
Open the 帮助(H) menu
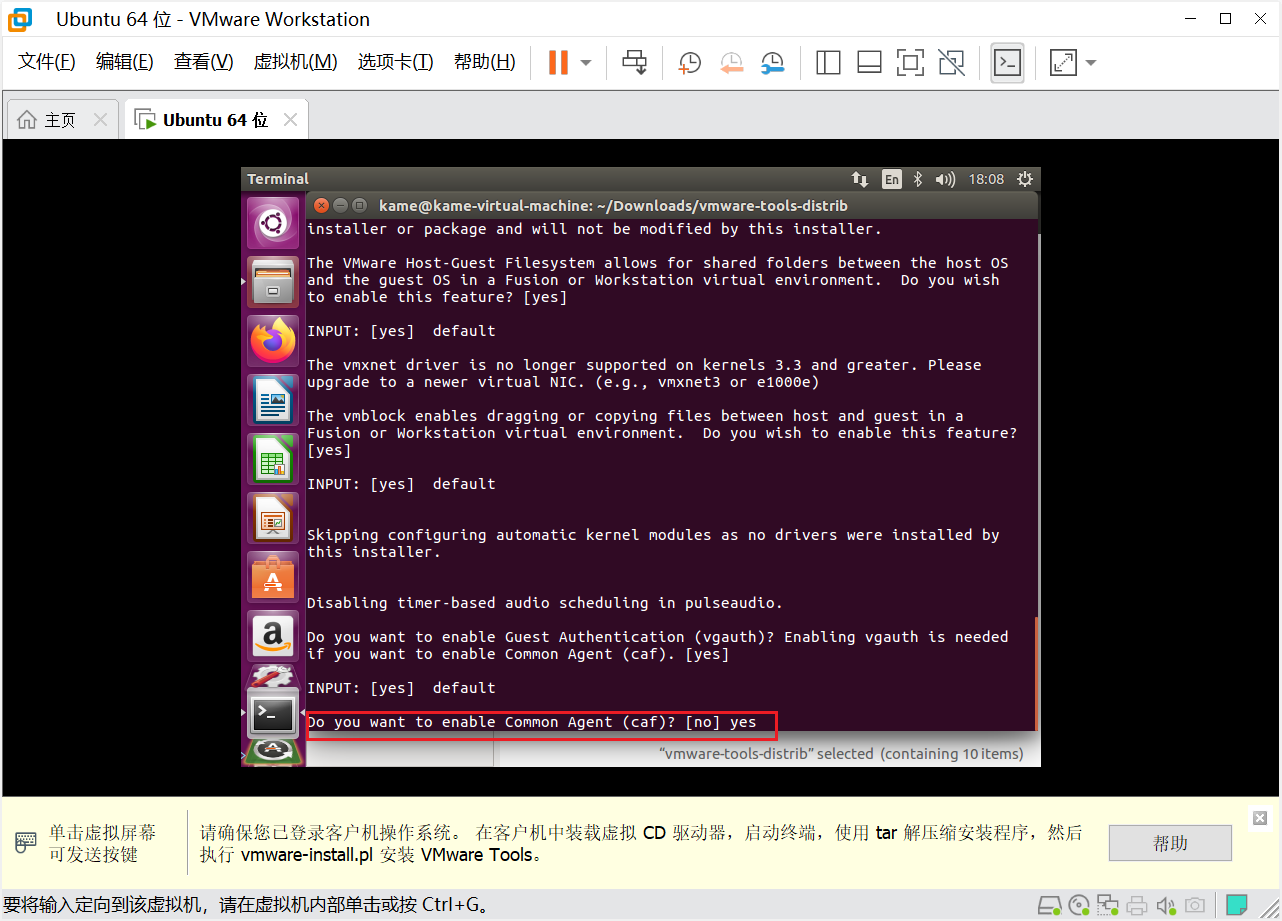pyautogui.click(x=484, y=62)
